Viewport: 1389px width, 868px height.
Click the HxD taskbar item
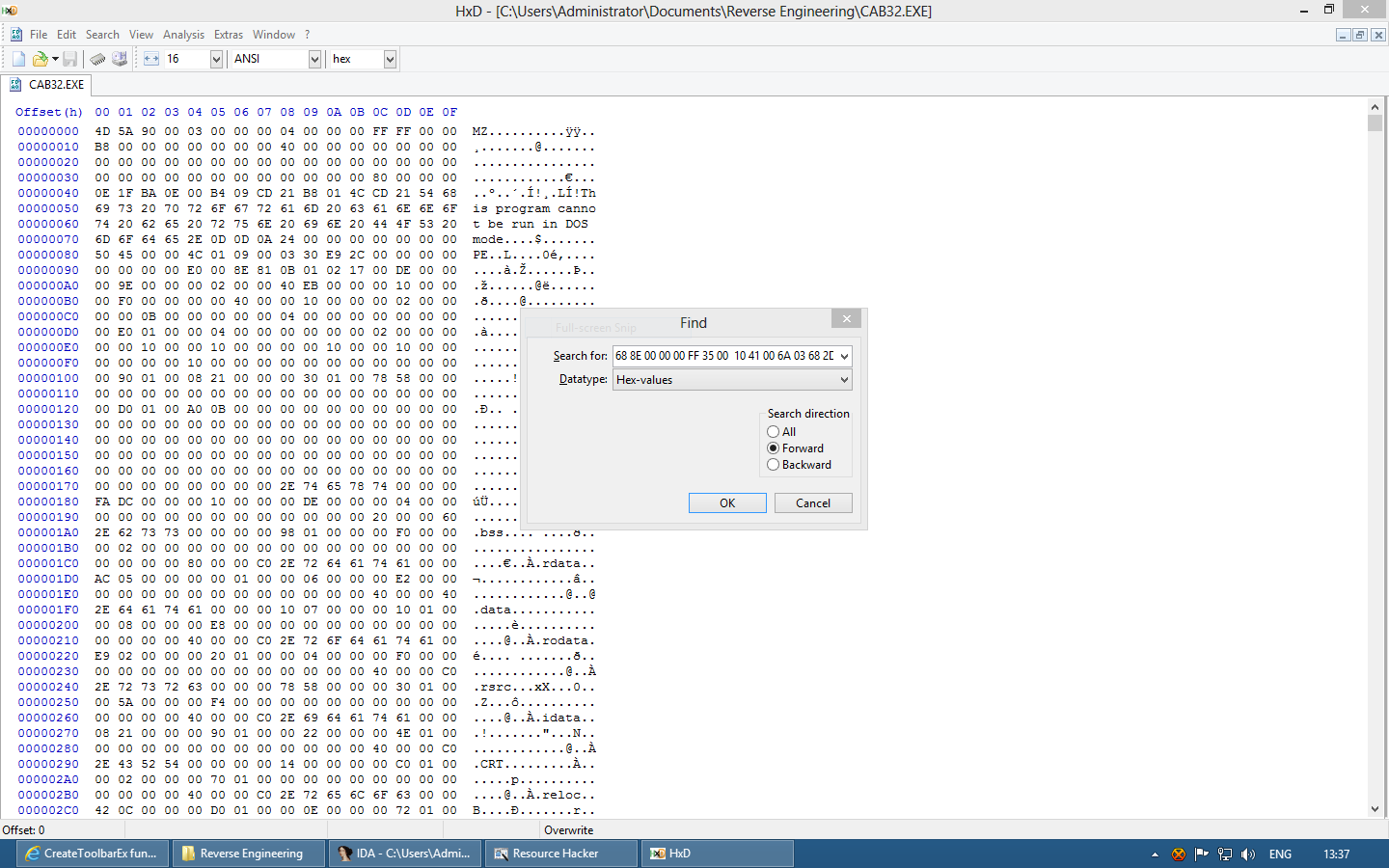718,854
